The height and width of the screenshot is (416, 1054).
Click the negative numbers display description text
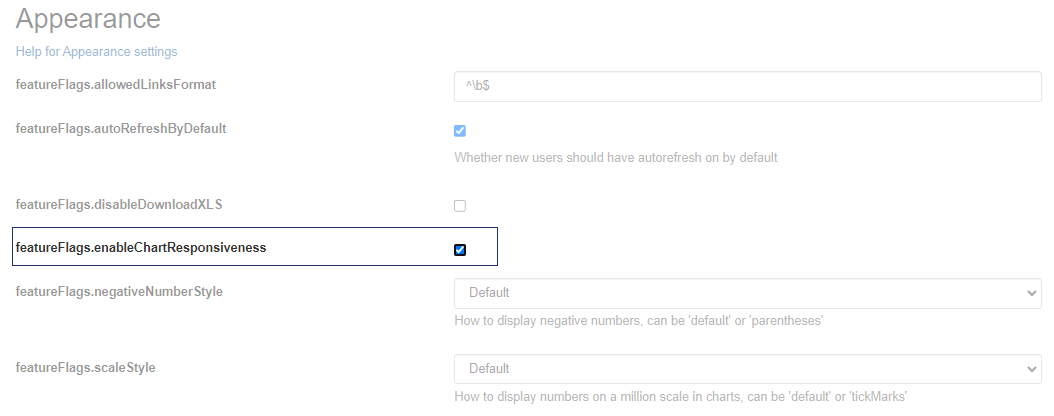[638, 321]
